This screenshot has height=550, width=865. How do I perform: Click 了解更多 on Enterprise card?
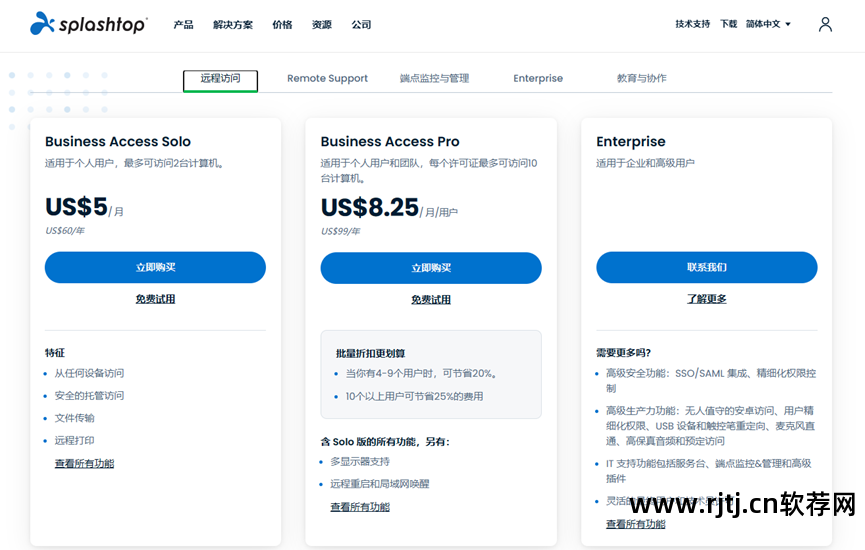click(x=707, y=298)
